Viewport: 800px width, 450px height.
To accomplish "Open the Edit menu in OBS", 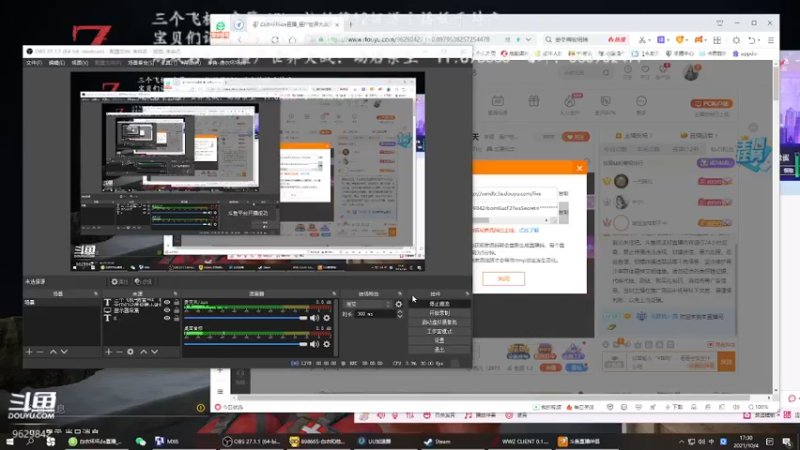I will 57,63.
